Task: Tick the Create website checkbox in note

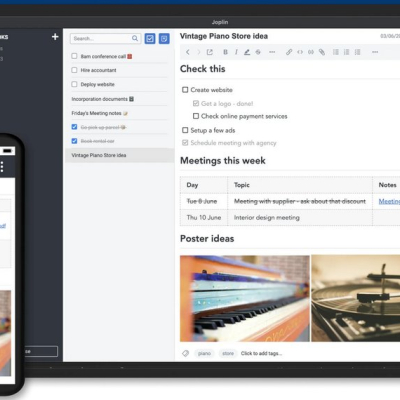Action: [185, 90]
